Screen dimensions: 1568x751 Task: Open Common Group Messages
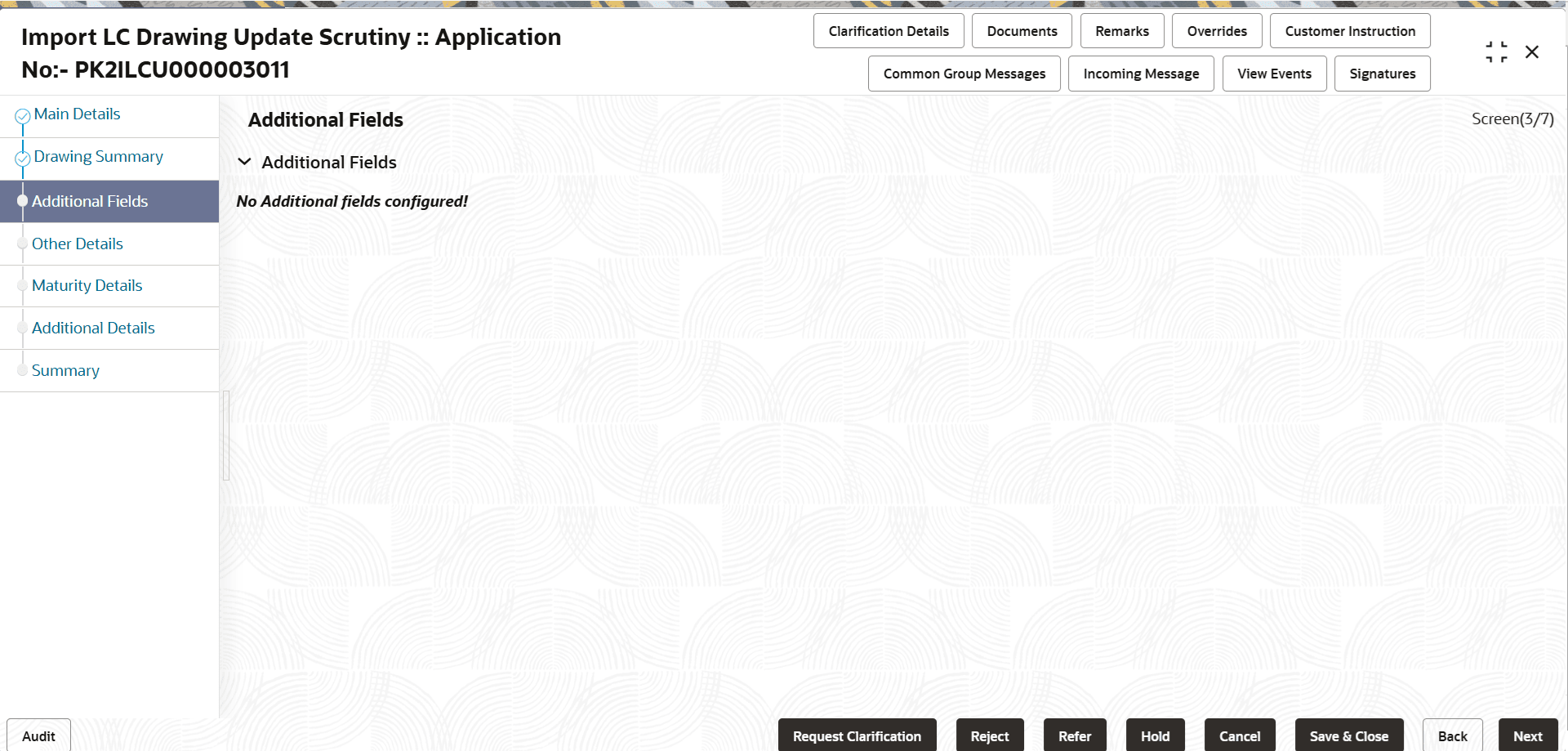click(964, 73)
